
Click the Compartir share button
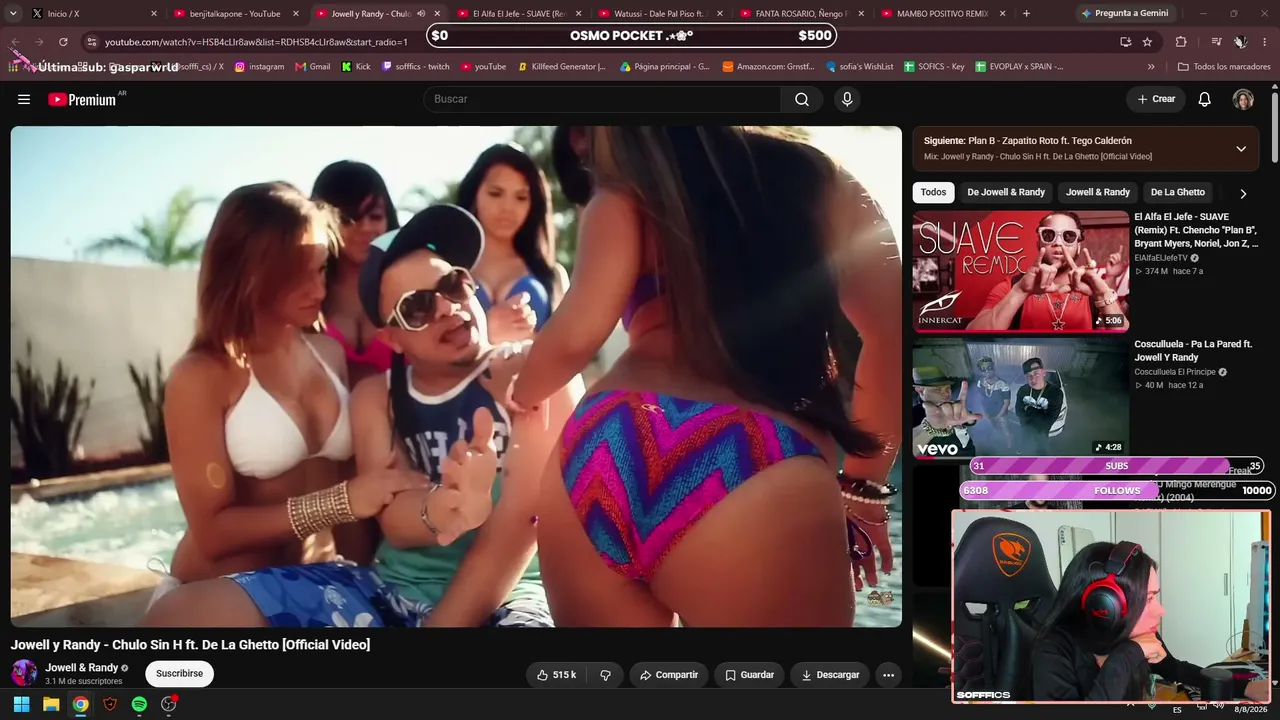pos(669,675)
